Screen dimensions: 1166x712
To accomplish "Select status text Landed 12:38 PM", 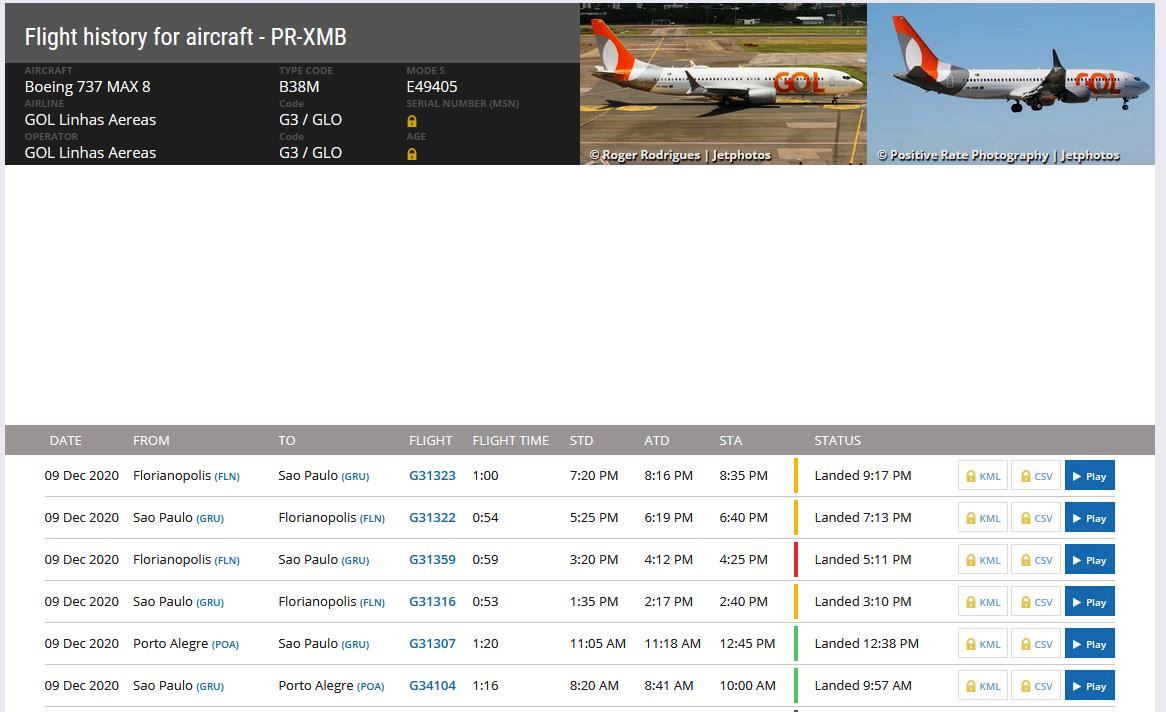I will (866, 644).
